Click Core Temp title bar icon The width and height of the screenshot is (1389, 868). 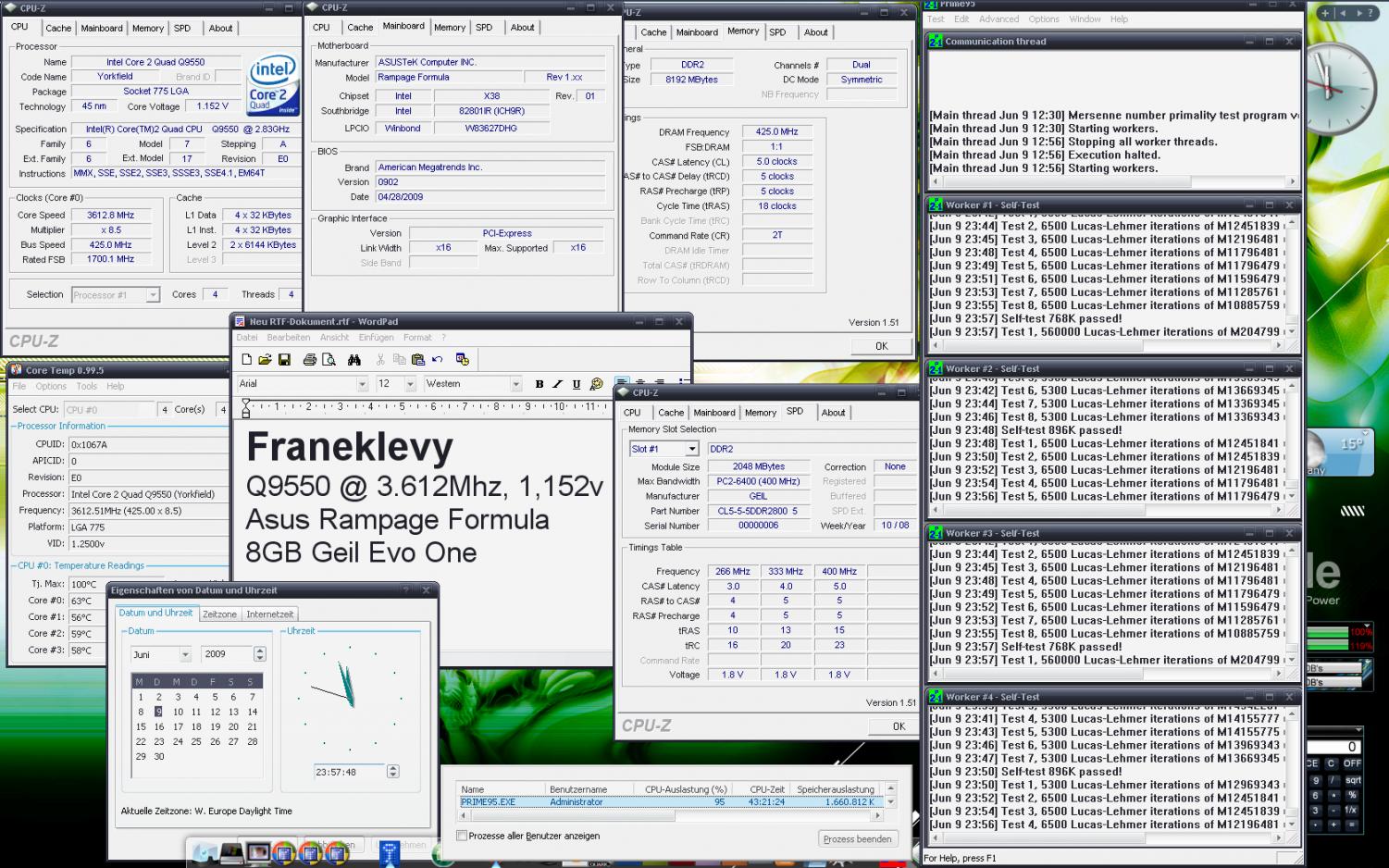coord(17,369)
